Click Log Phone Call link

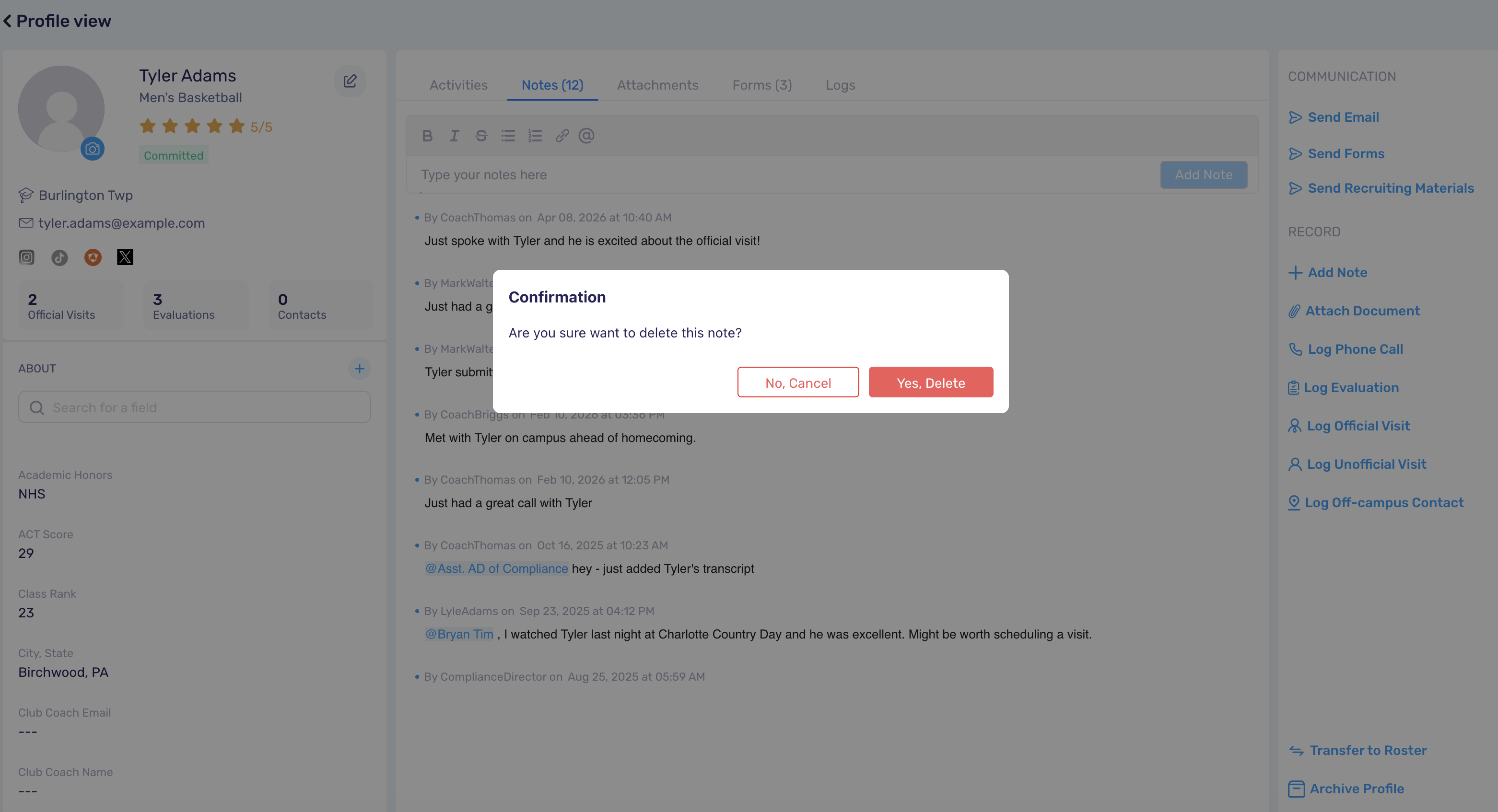click(1346, 349)
